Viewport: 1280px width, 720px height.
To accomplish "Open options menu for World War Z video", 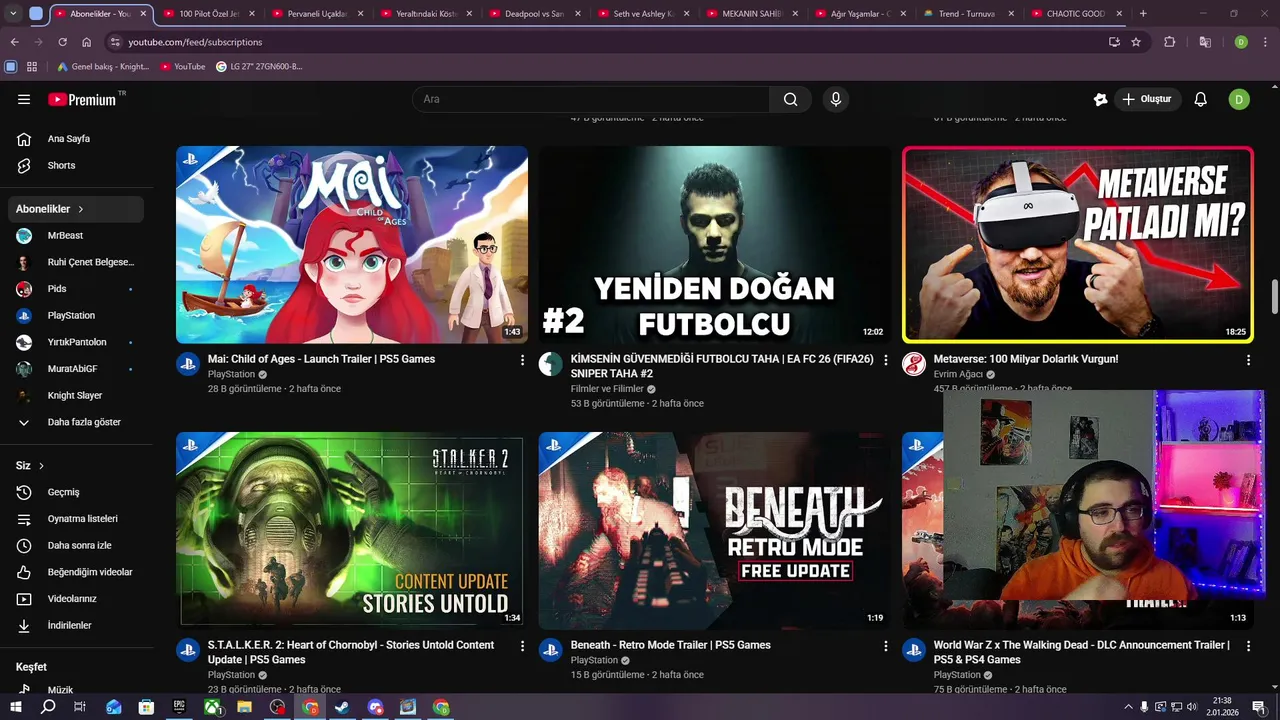I will tap(1248, 646).
